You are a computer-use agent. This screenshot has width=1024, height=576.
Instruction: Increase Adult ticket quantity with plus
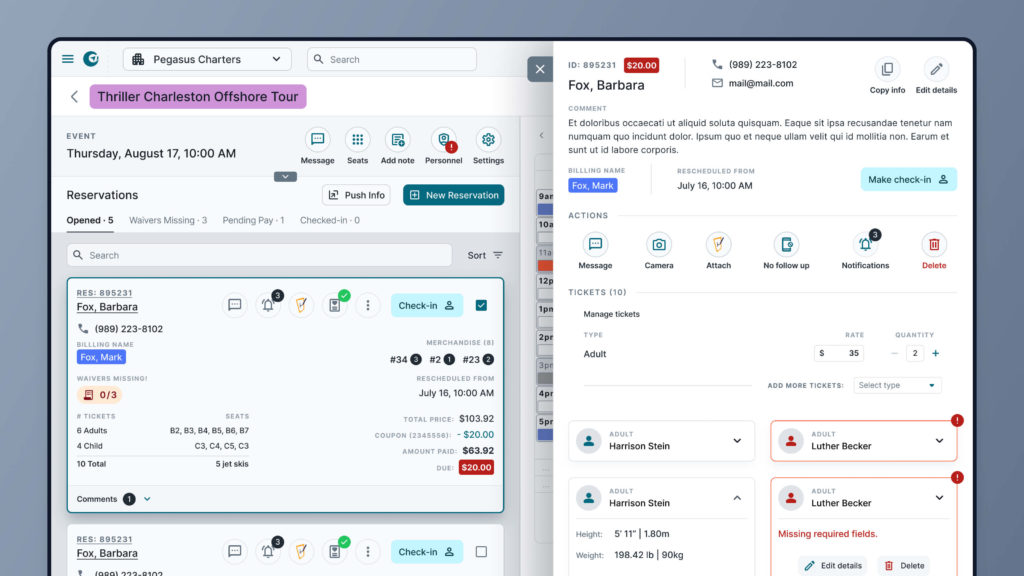[936, 353]
